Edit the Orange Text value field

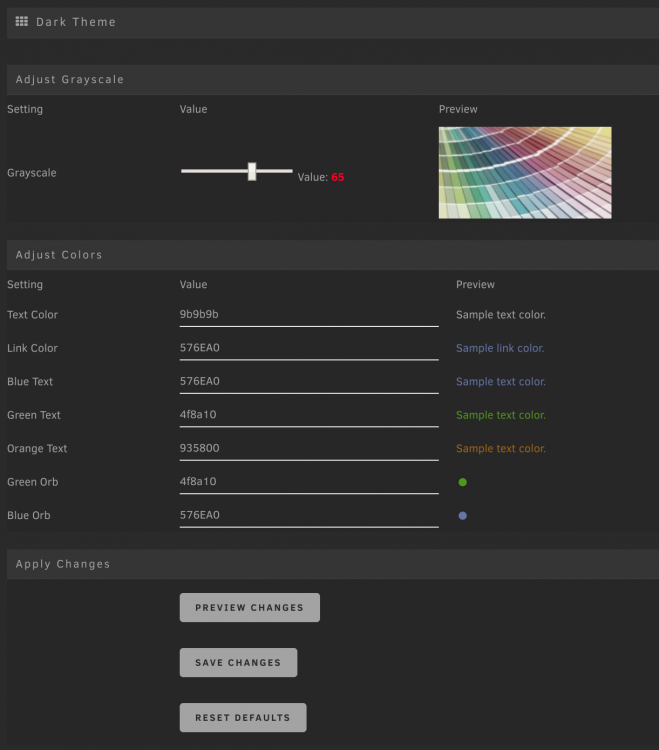pos(309,449)
